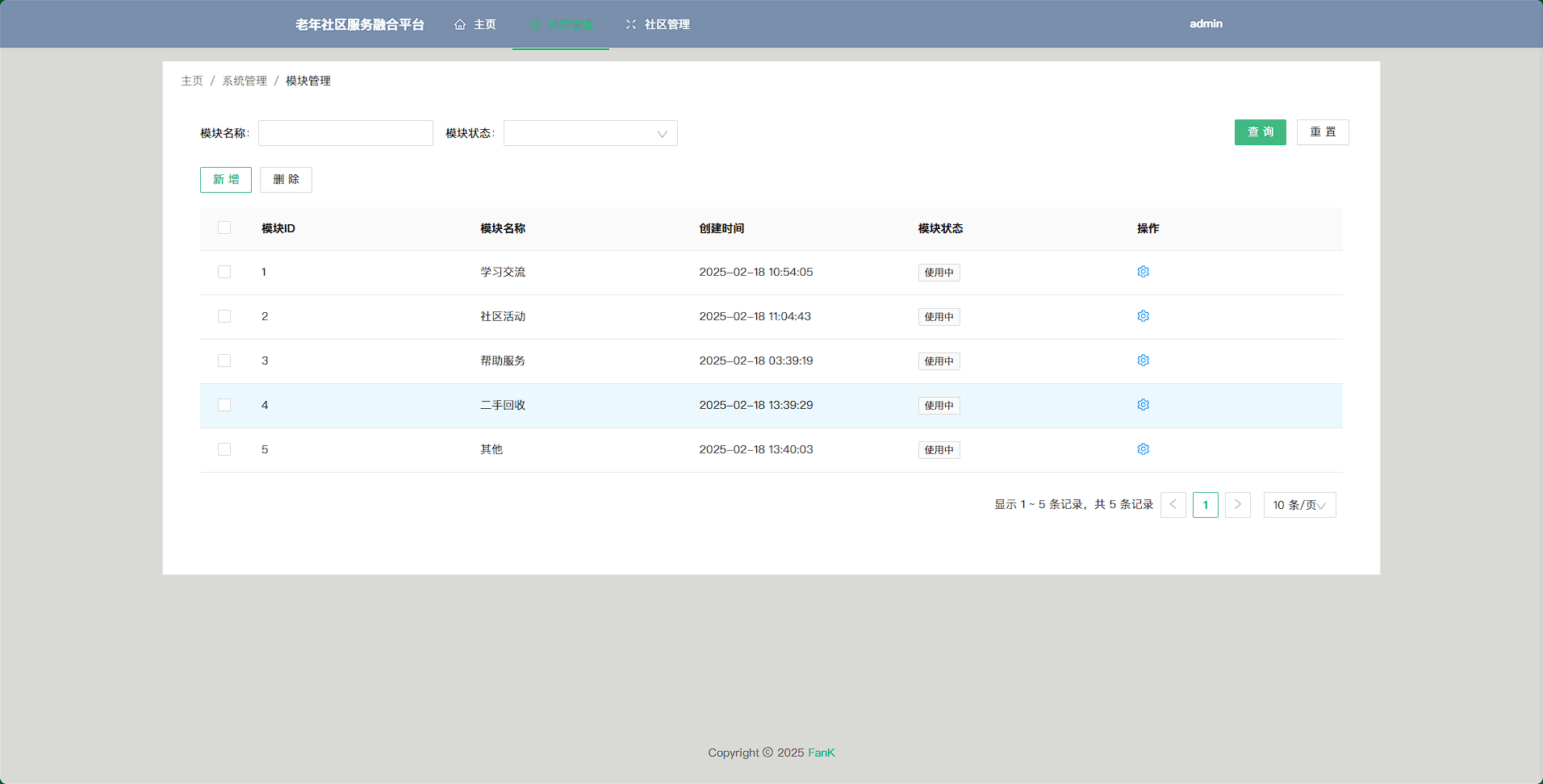Click the 使用中 tag in 社区活动 row
The height and width of the screenshot is (784, 1543).
(939, 317)
